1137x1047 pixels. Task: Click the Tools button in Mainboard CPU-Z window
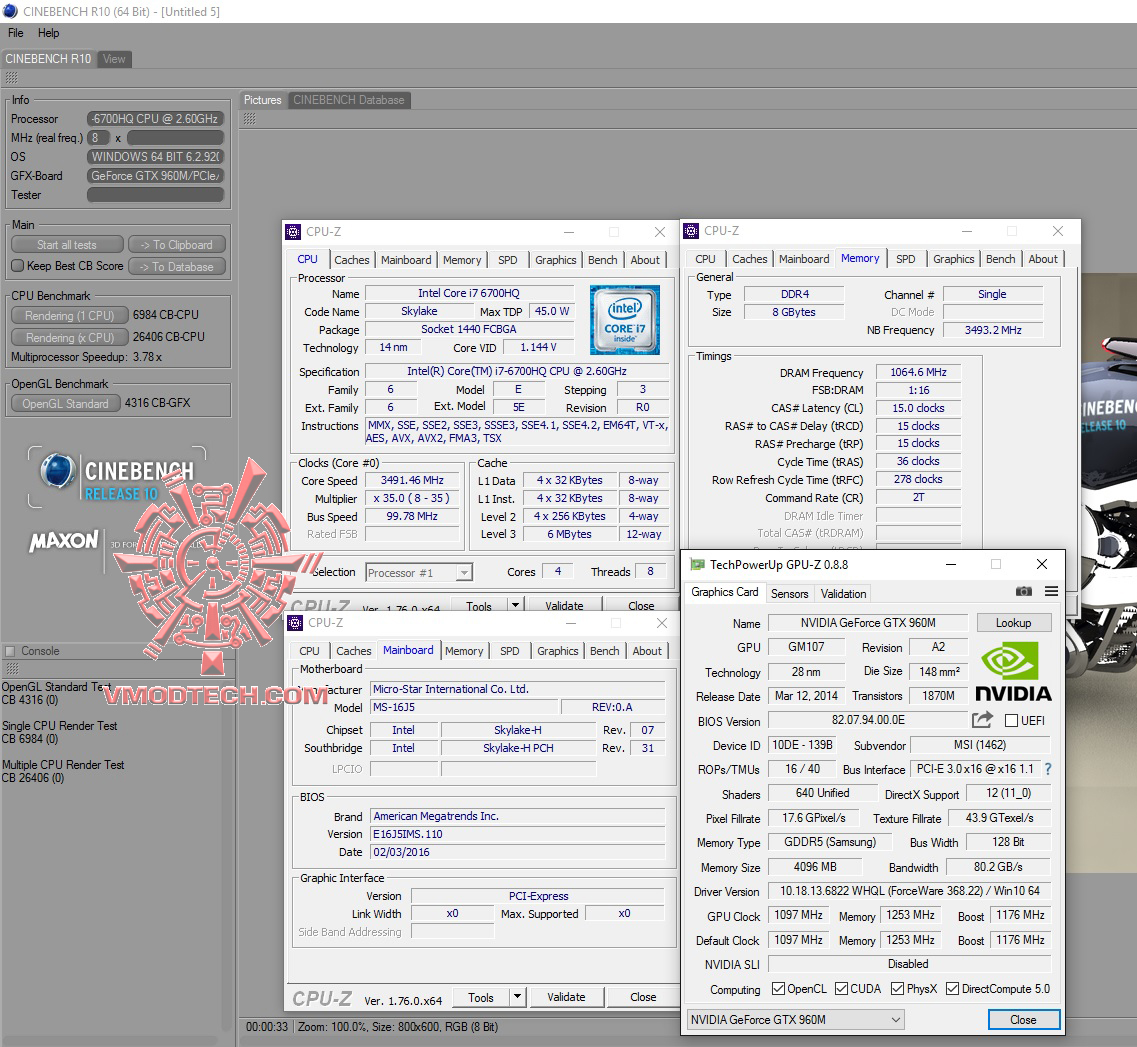pyautogui.click(x=481, y=997)
